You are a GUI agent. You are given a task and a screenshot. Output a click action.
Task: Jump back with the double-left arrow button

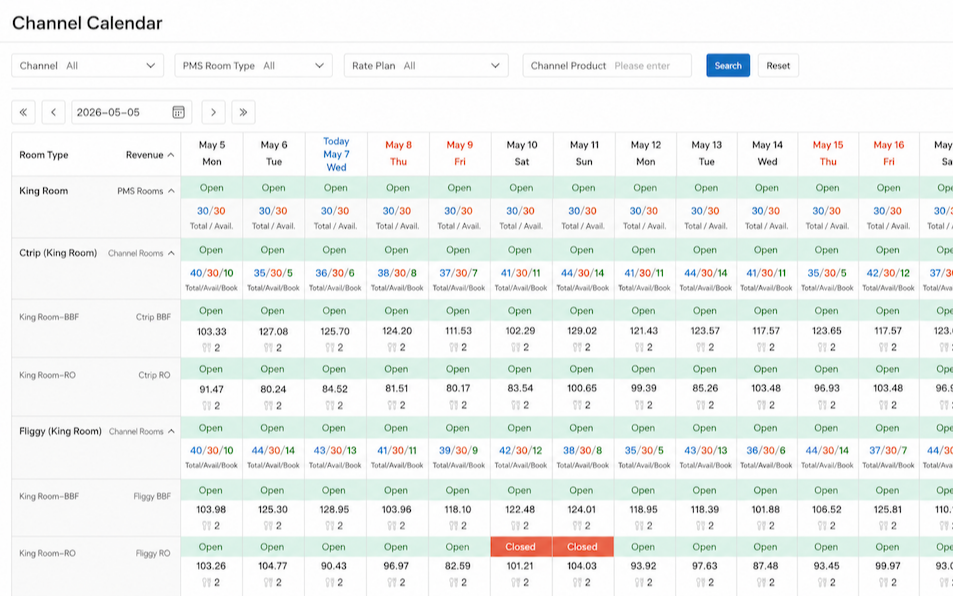point(23,112)
